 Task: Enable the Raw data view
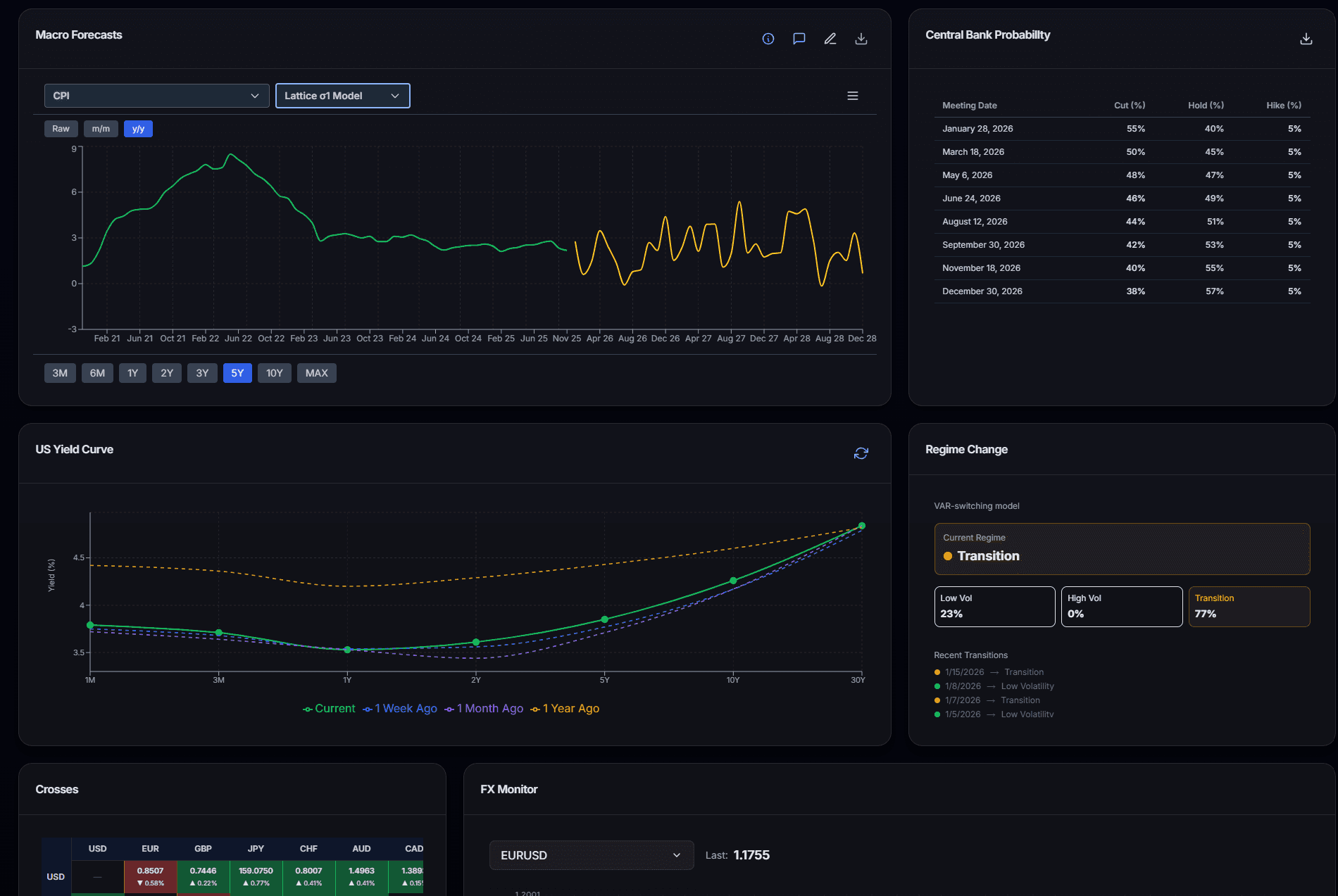61,128
